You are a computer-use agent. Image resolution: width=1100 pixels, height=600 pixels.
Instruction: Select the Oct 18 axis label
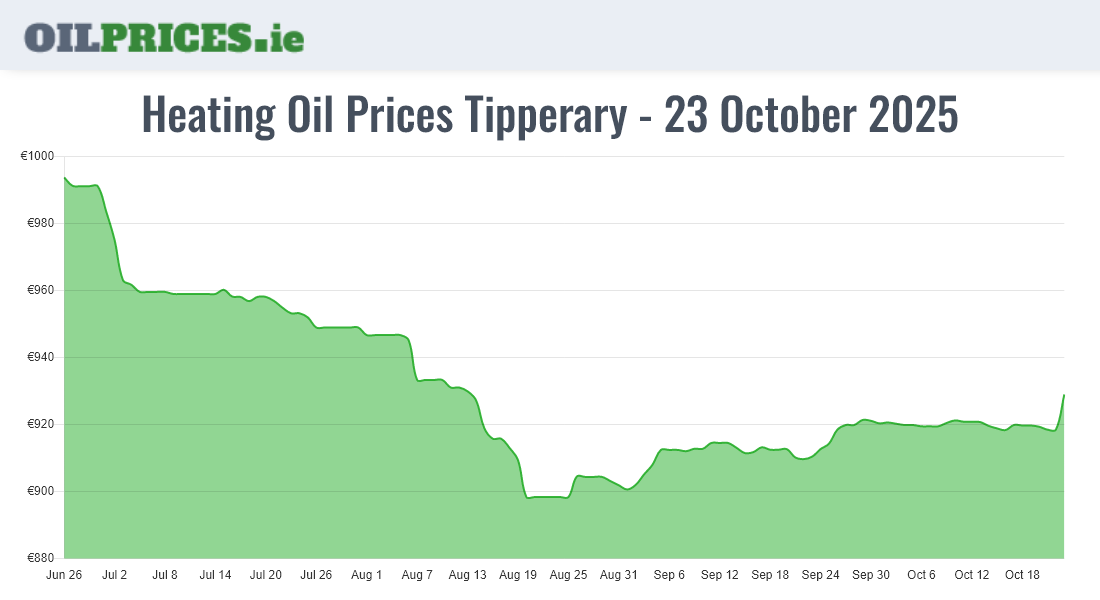(1022, 575)
